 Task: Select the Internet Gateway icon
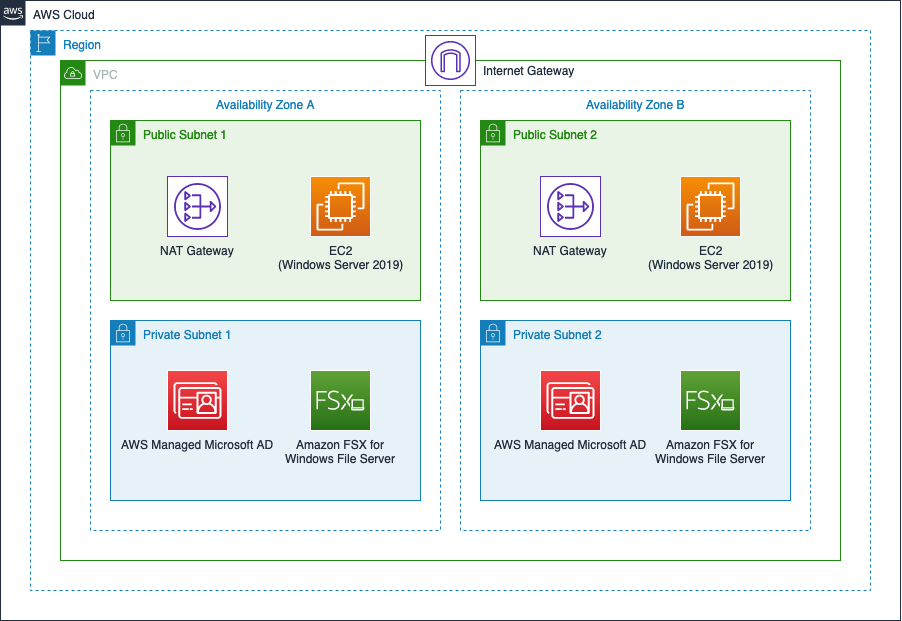(x=450, y=60)
